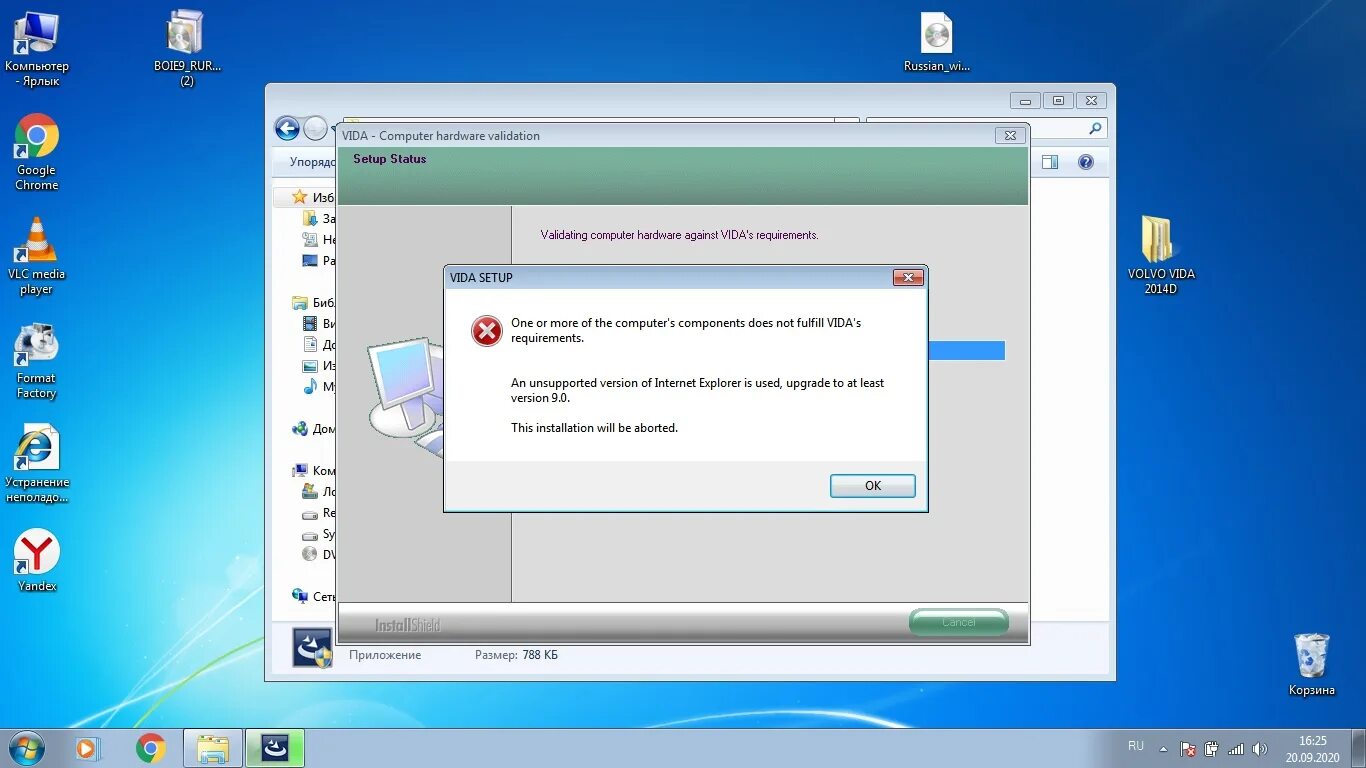Confirm the VIDA SETUP error with OK
Screen dimensions: 1366x768
coord(872,486)
